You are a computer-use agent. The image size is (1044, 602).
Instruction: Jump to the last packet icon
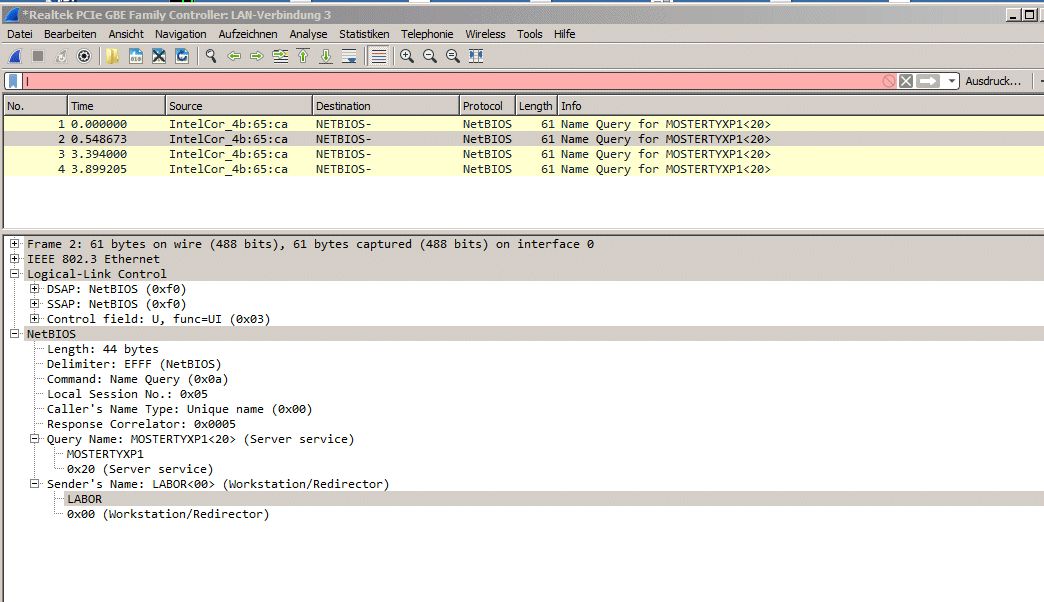pyautogui.click(x=325, y=56)
